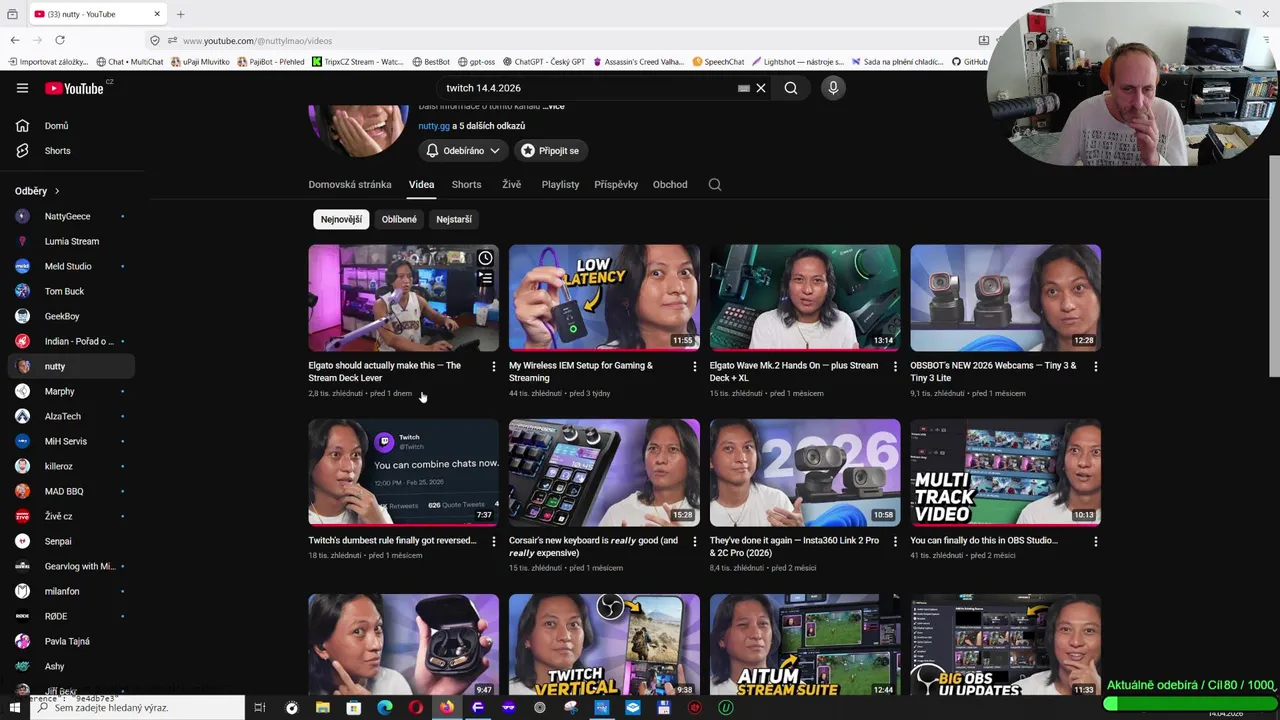Switch to Playlisty tab
The image size is (1280, 720).
[x=560, y=185]
